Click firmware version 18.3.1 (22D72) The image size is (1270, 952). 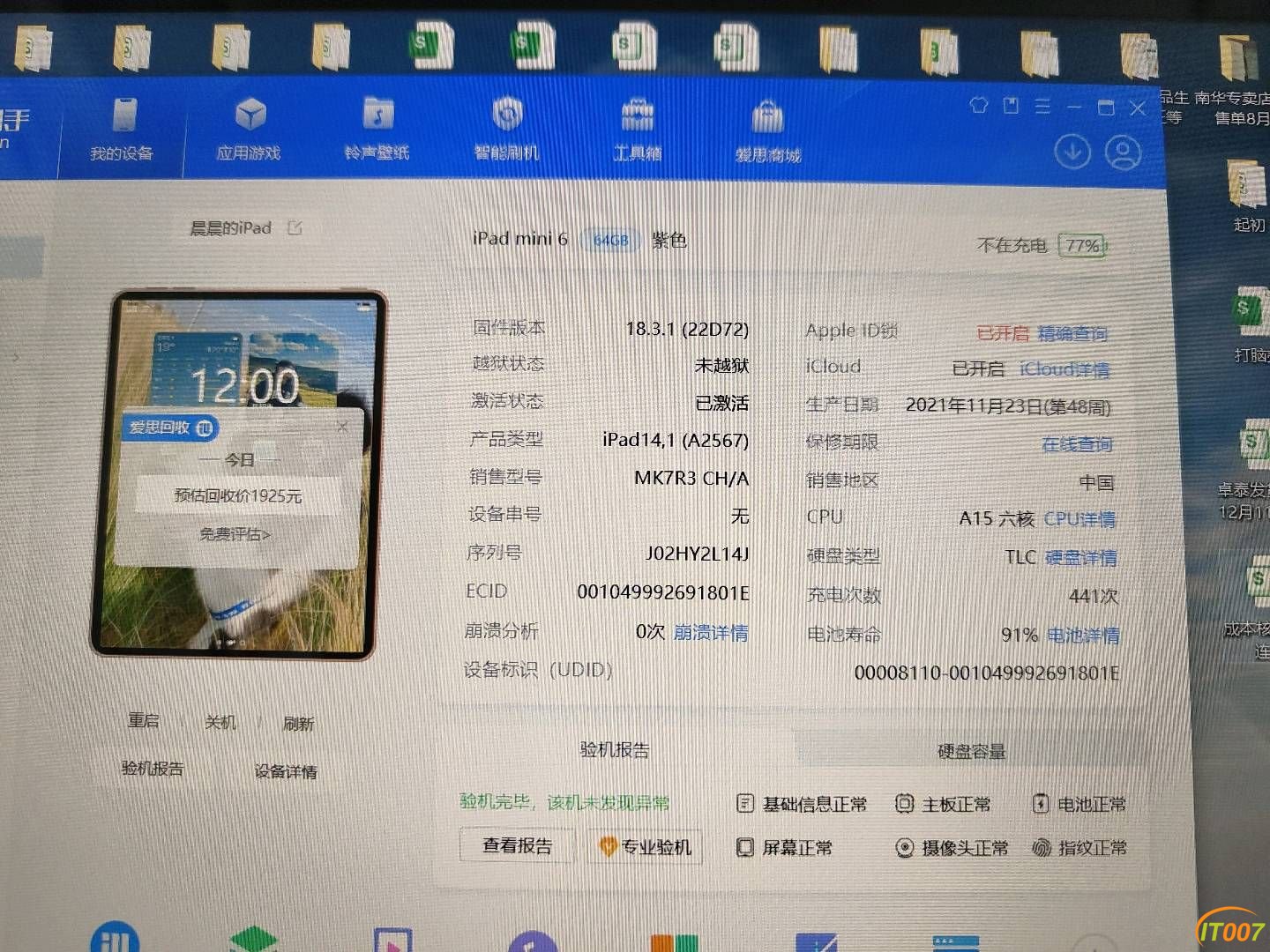(x=687, y=329)
